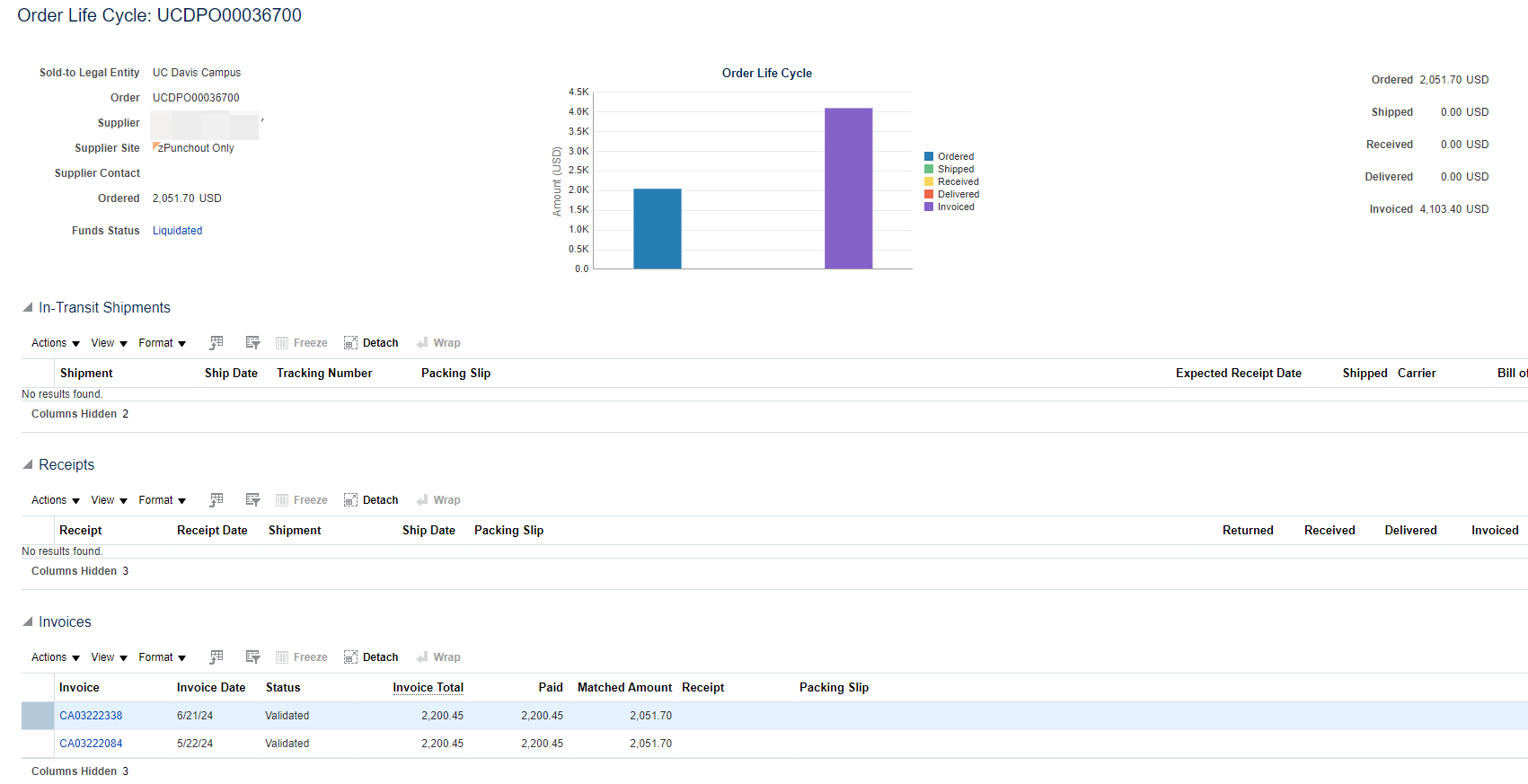
Task: Open Format menu for Invoices
Action: (162, 657)
